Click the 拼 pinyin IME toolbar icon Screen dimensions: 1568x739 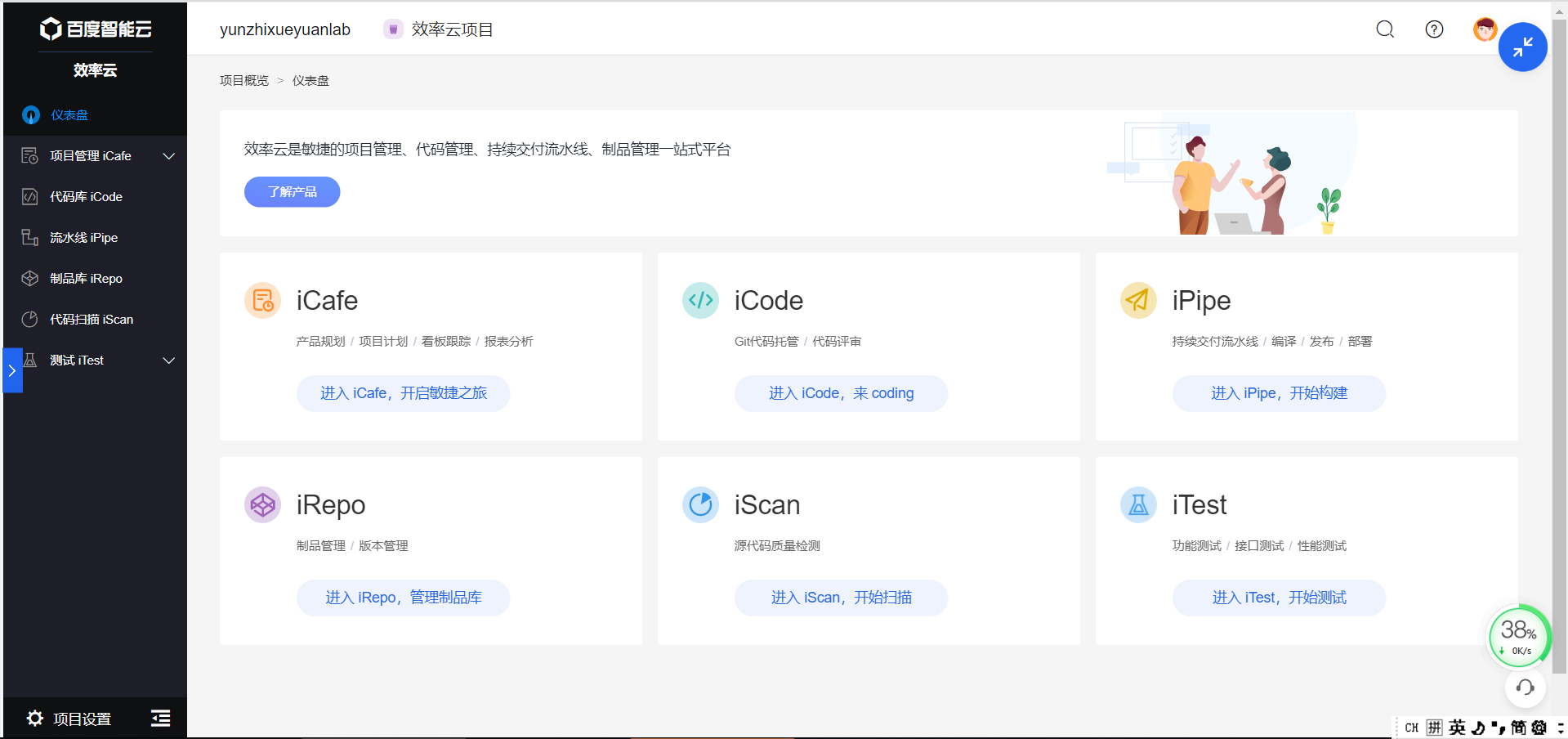(x=1435, y=728)
